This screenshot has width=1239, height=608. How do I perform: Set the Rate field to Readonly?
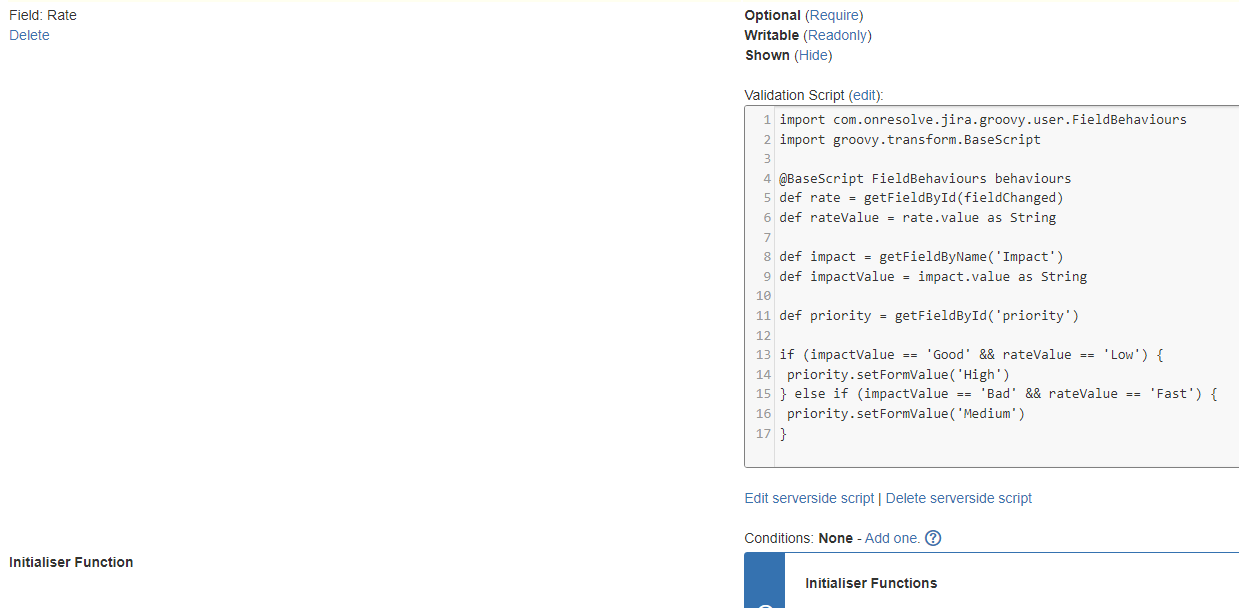click(x=838, y=35)
